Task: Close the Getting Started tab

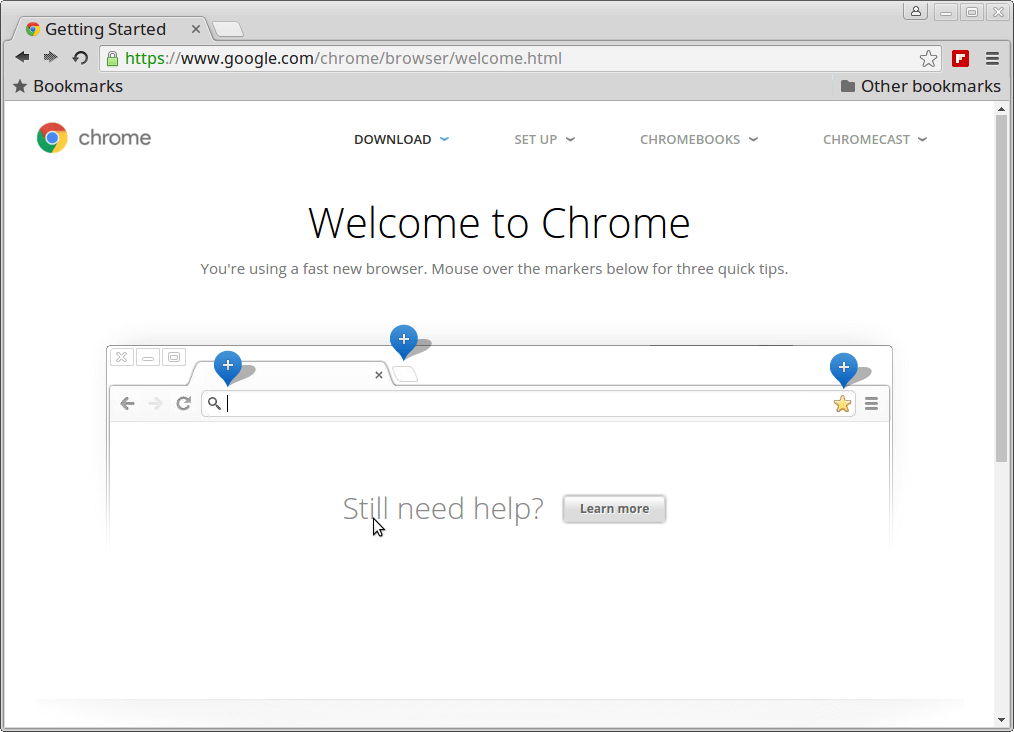Action: [197, 29]
